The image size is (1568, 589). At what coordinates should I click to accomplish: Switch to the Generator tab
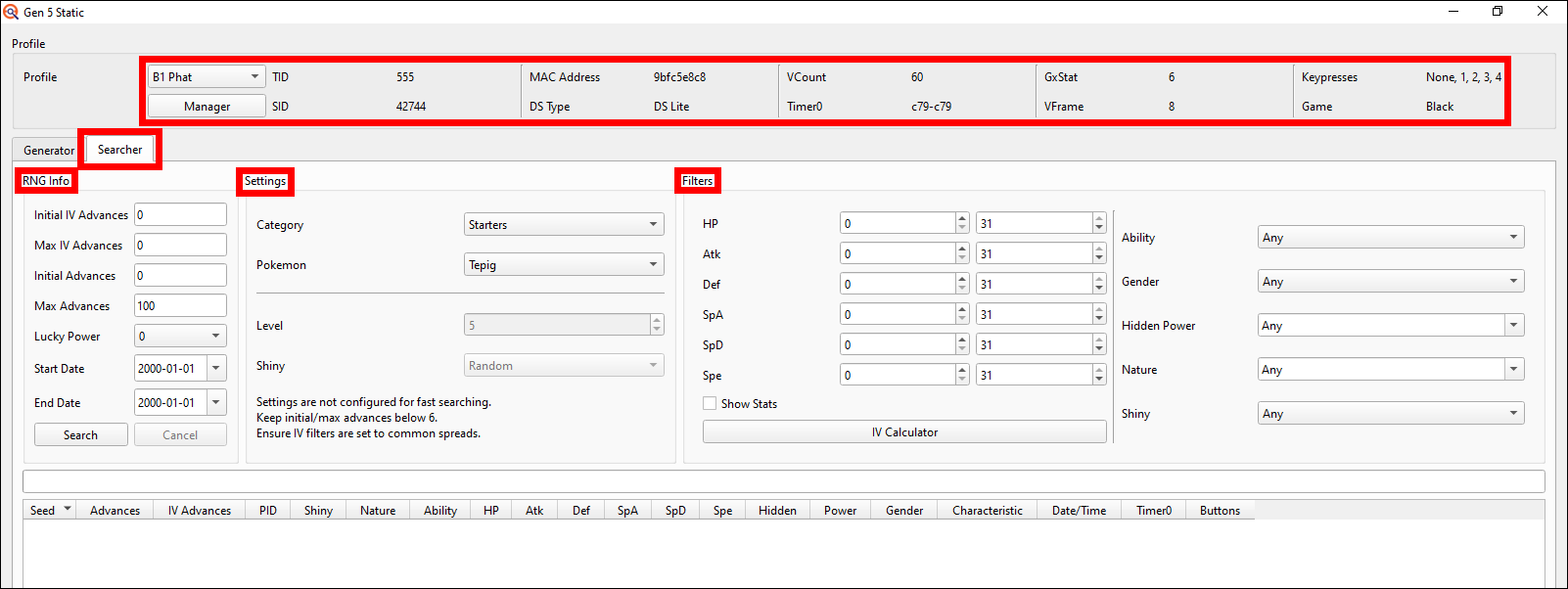49,150
